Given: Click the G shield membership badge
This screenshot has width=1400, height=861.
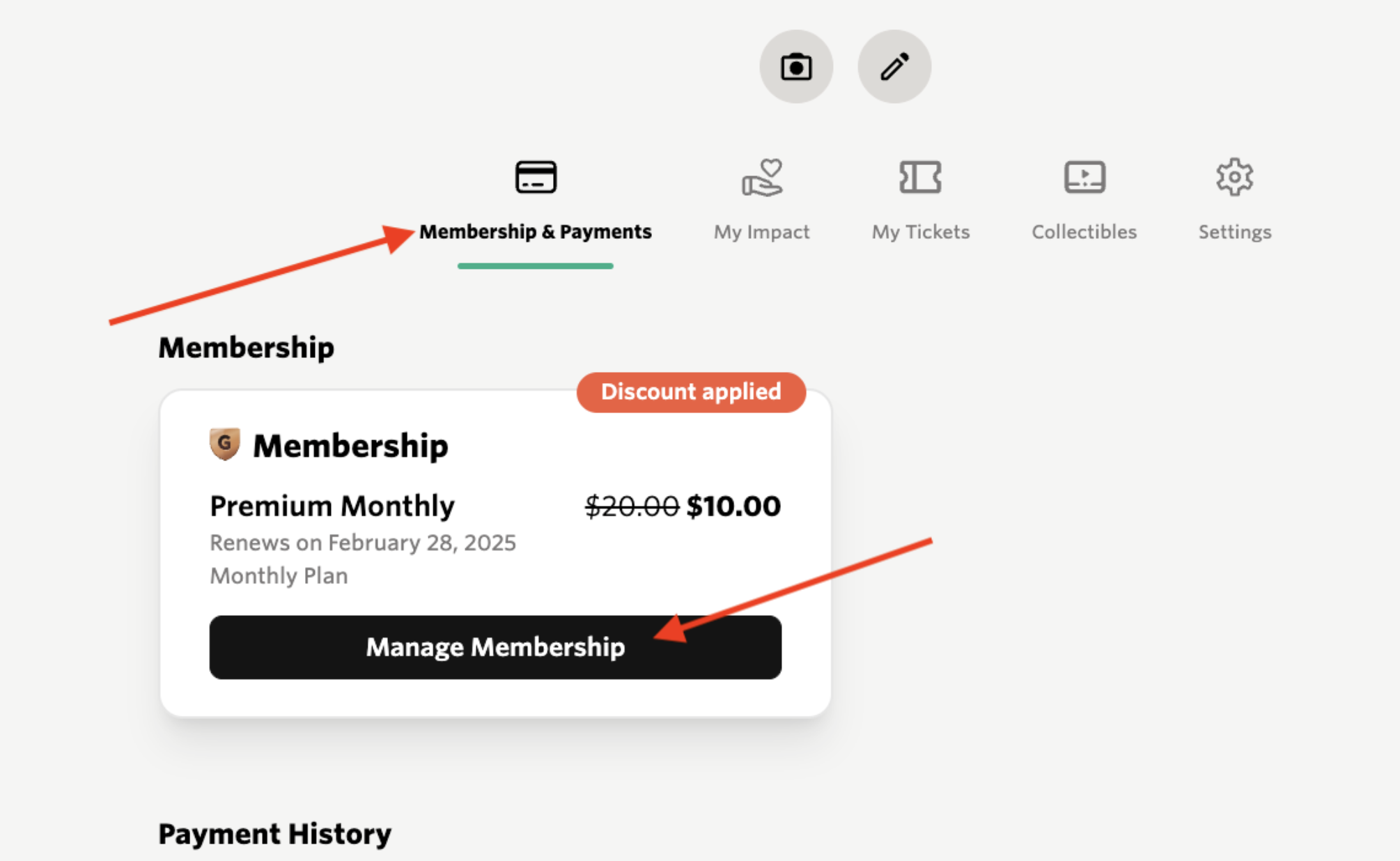Looking at the screenshot, I should [224, 444].
